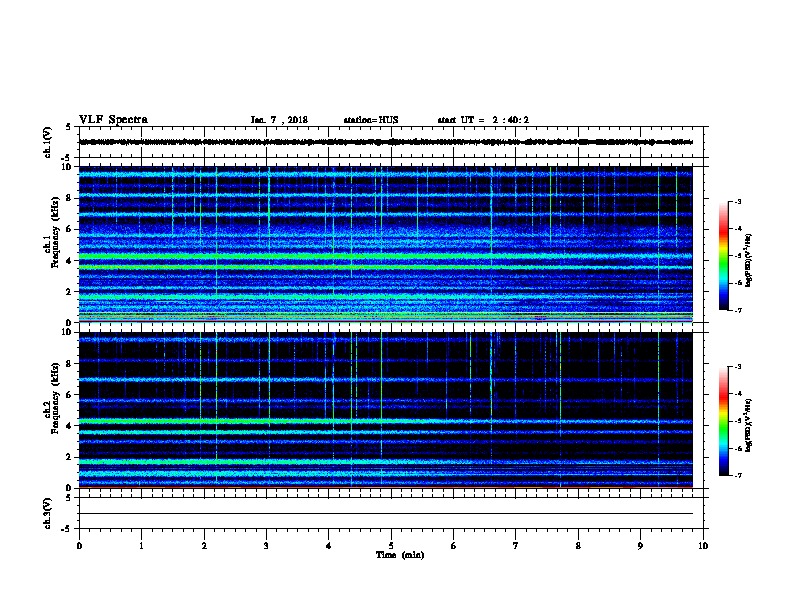Click the ch.1 spectrogram panel
The width and height of the screenshot is (792, 612).
[x=386, y=244]
